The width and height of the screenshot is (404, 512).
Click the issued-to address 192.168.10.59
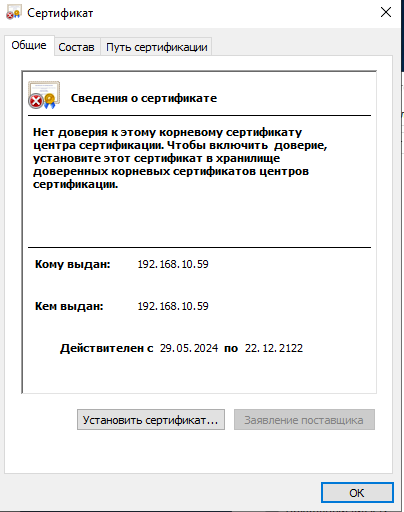[x=173, y=264]
